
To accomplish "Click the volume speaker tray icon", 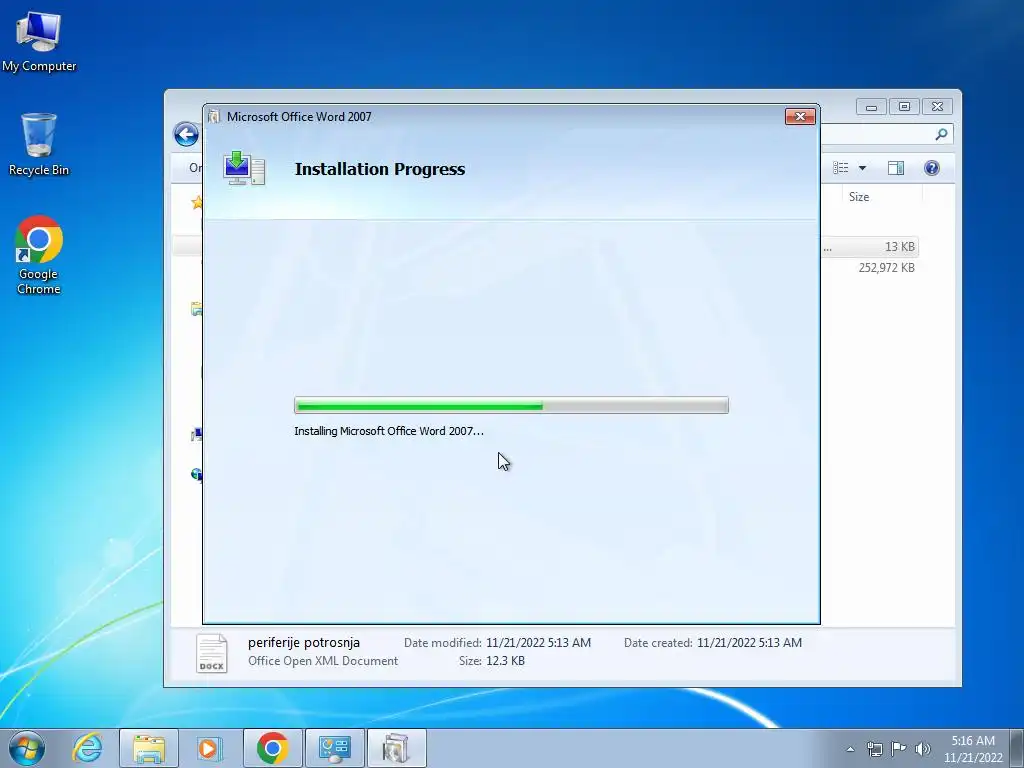I will (923, 749).
